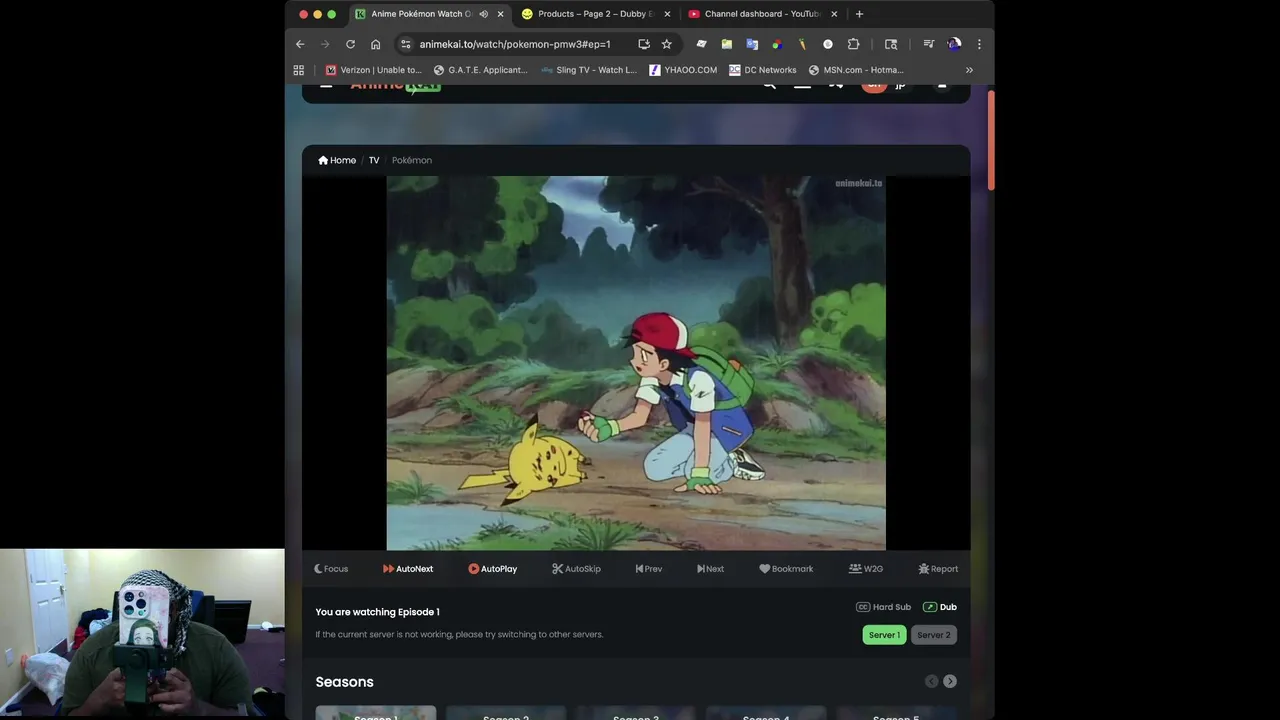Screen dimensions: 1280x720
Task: Open the Chrome profile avatar
Action: coord(954,44)
